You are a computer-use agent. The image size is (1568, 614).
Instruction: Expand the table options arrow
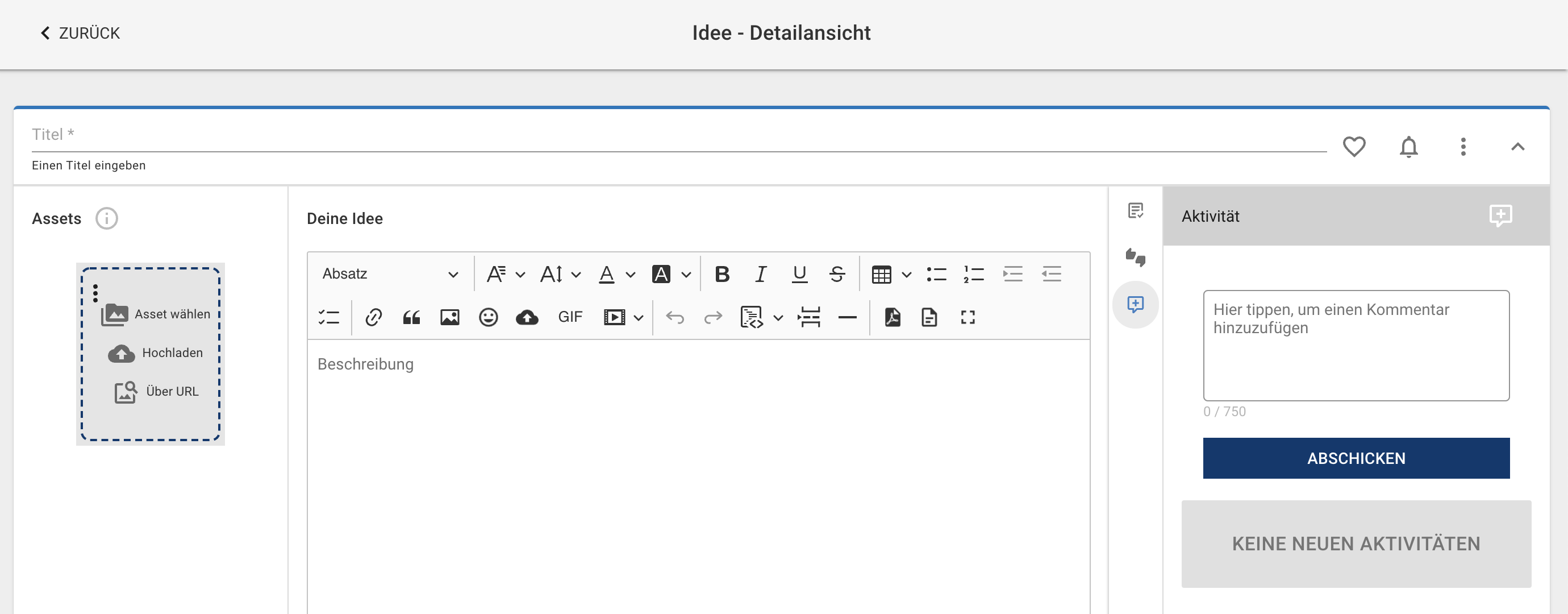(x=906, y=275)
